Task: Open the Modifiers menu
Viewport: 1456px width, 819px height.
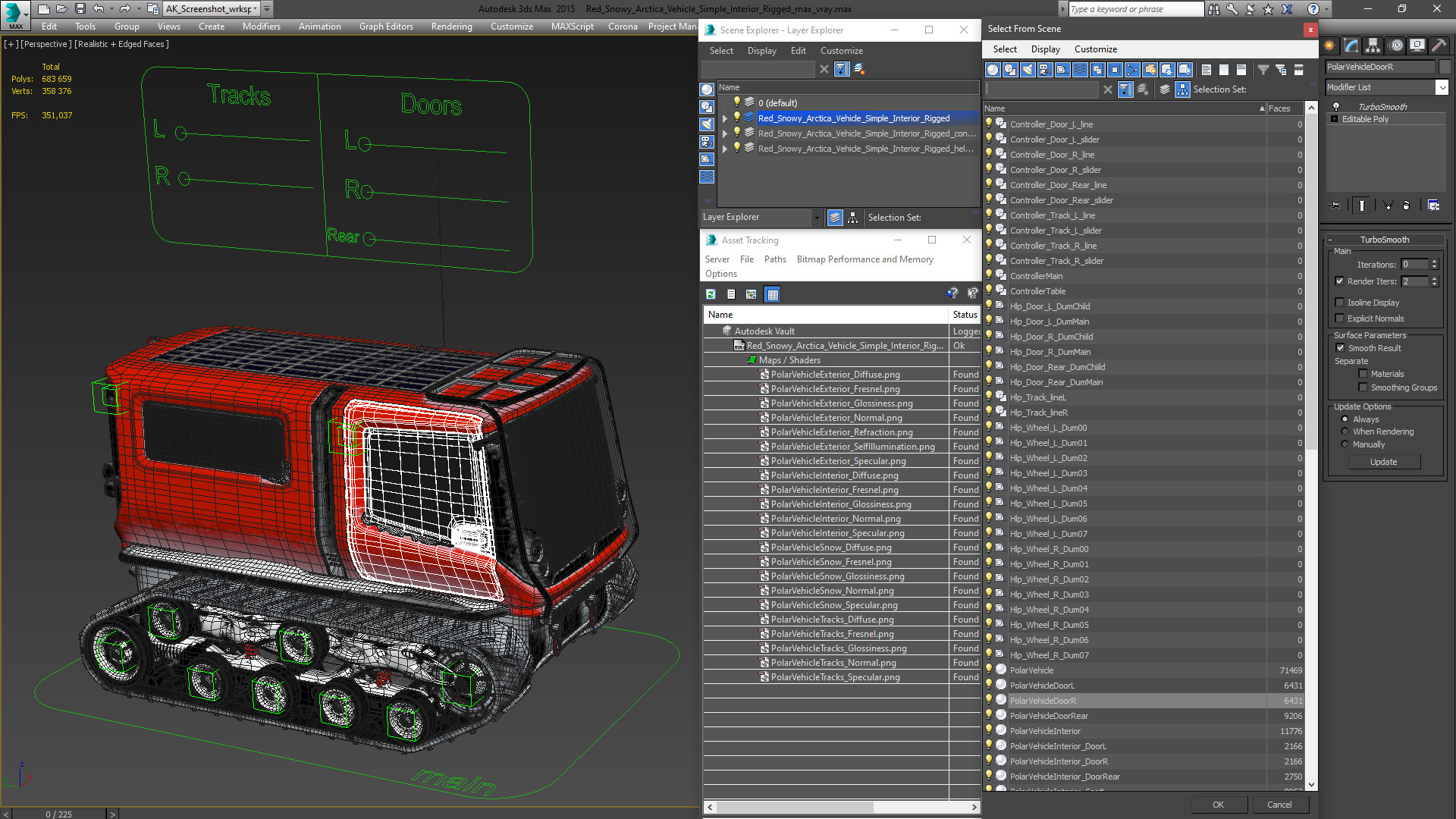Action: coord(261,27)
